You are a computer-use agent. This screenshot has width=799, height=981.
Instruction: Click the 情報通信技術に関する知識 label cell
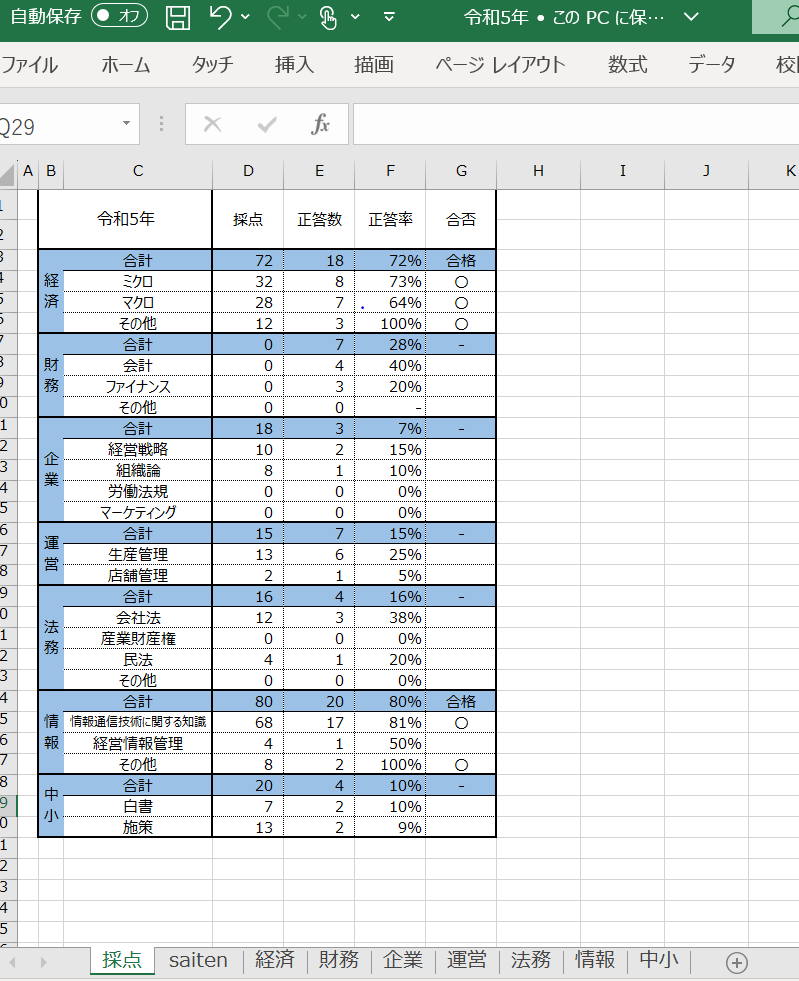coord(138,722)
